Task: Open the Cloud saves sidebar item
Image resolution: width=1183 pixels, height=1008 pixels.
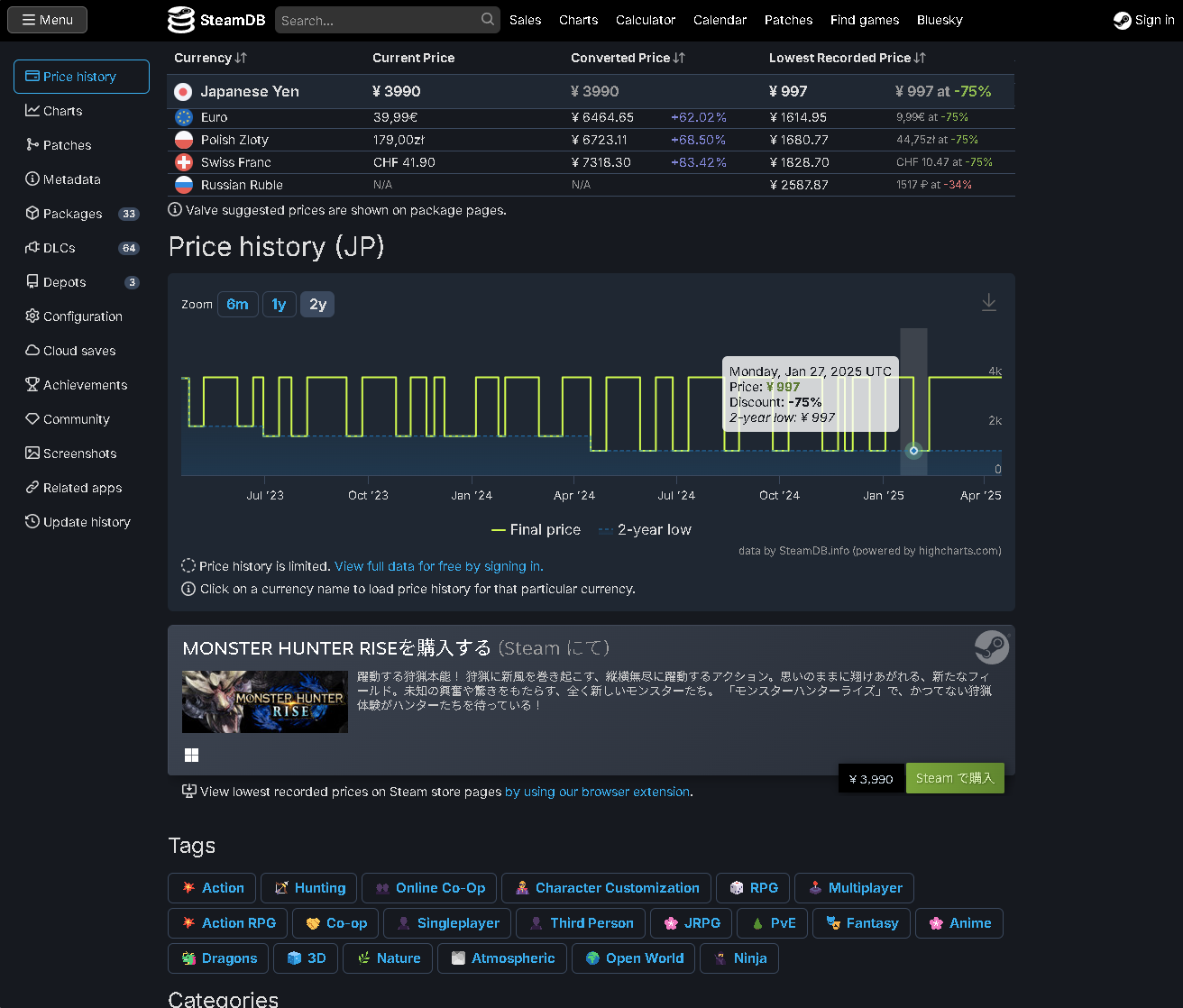Action: coord(81,351)
